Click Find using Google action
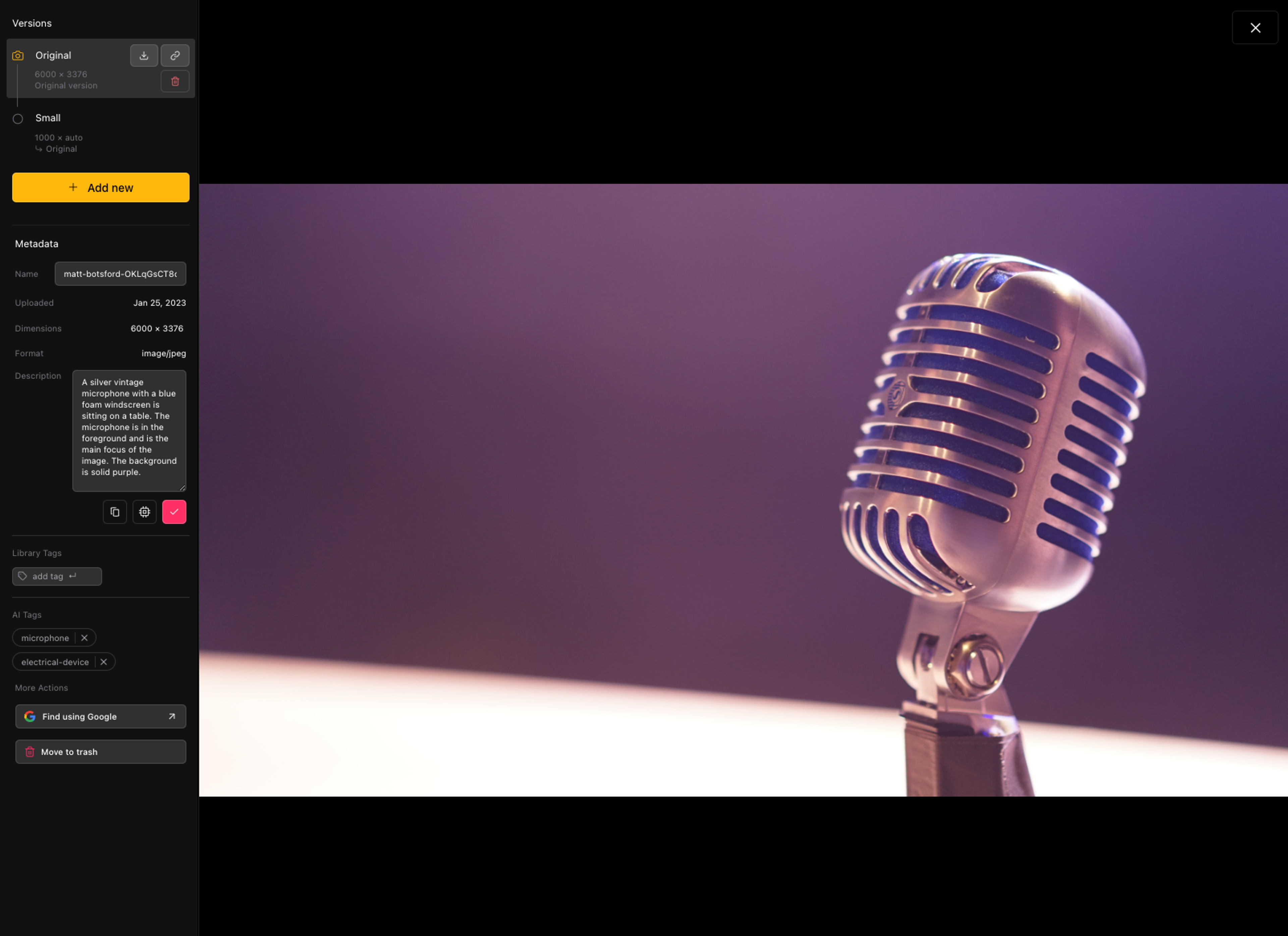The image size is (1288, 936). tap(100, 716)
